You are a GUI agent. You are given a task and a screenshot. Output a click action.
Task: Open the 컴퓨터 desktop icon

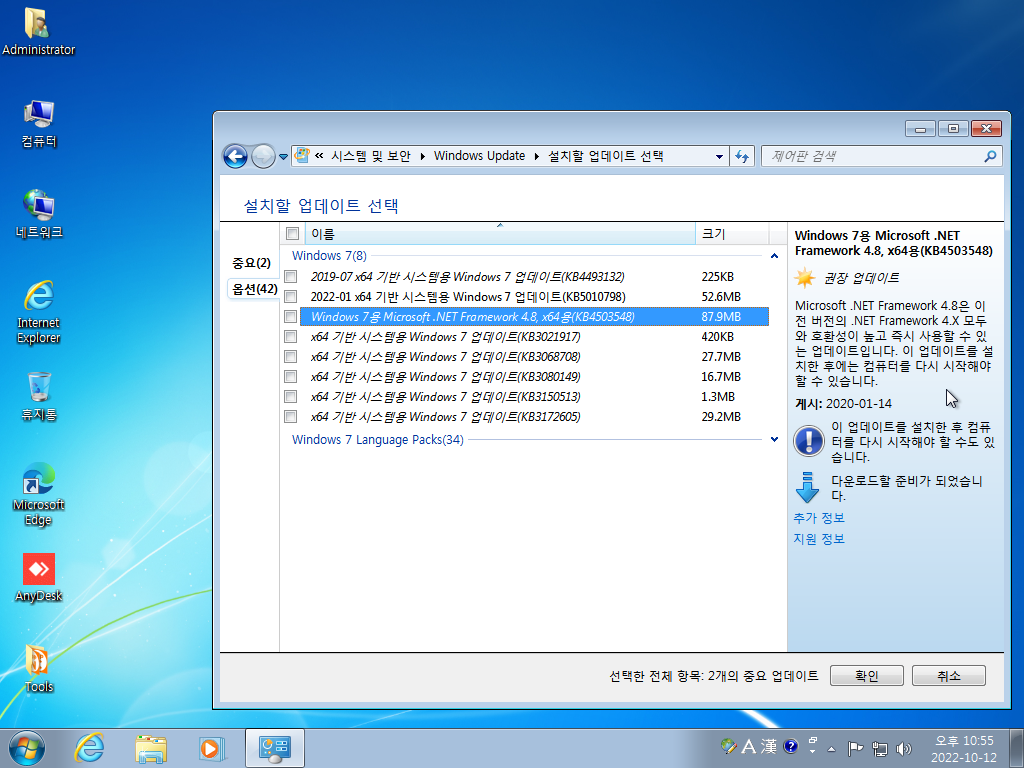(x=39, y=123)
